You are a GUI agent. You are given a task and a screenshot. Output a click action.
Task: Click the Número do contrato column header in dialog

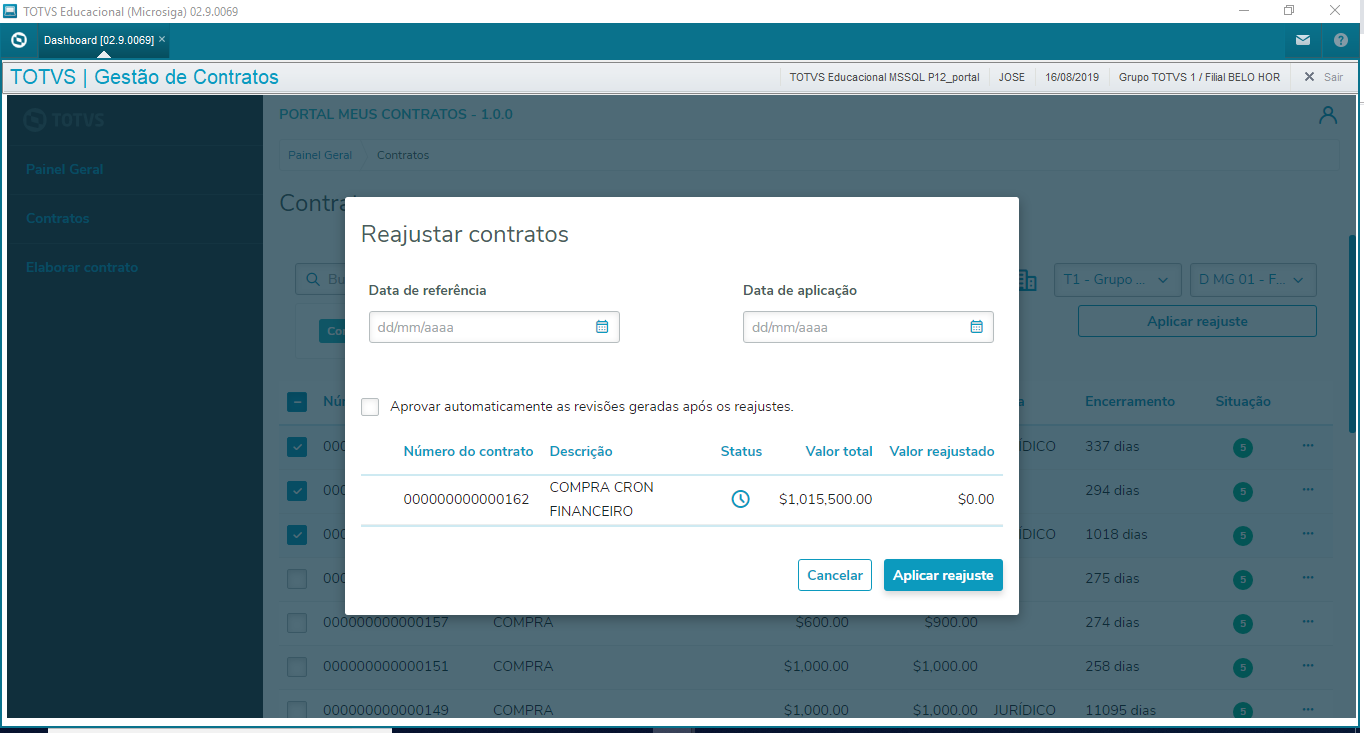(x=468, y=451)
